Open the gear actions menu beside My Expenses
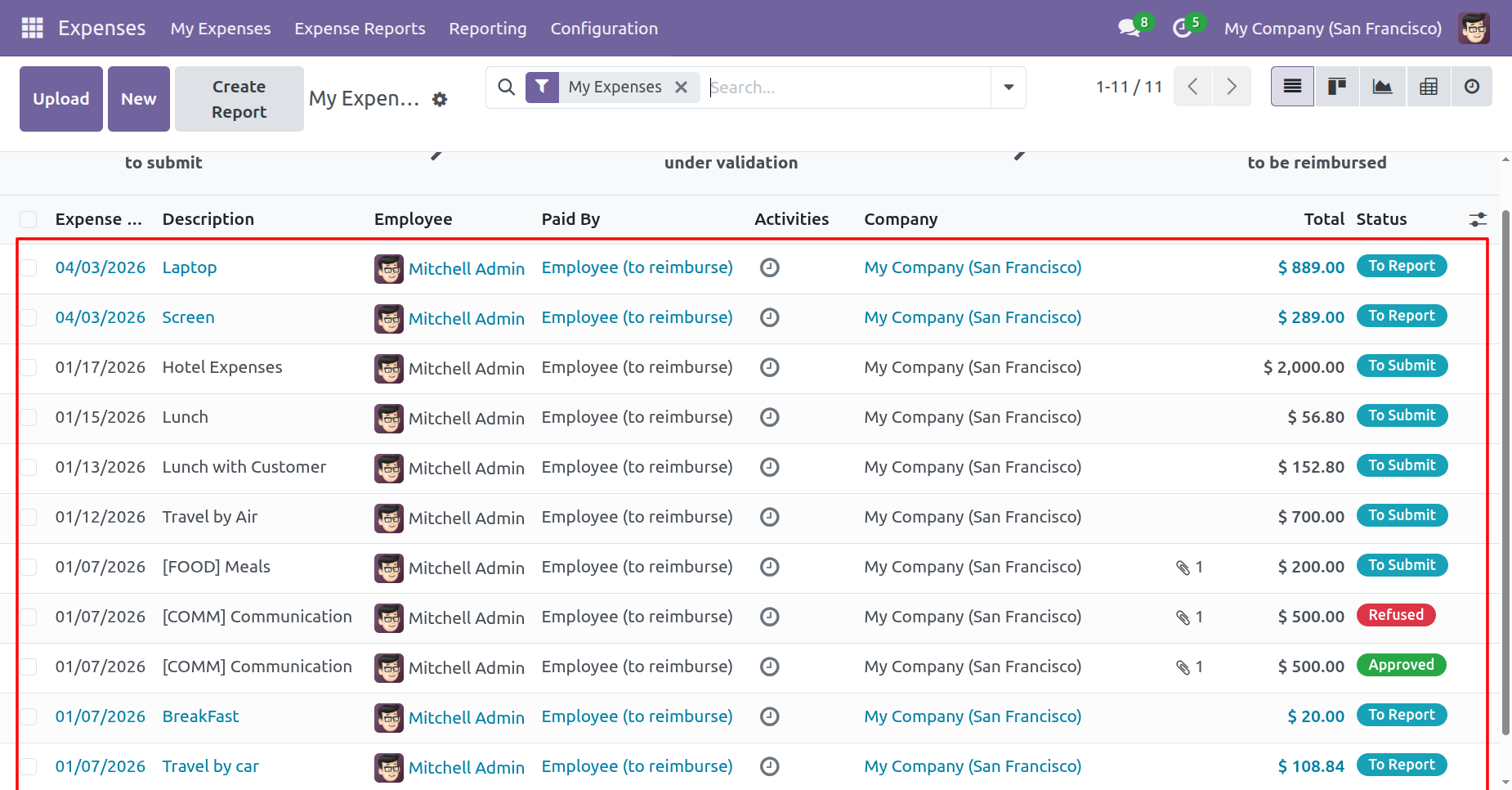Screen dimensions: 1512x790 point(440,99)
